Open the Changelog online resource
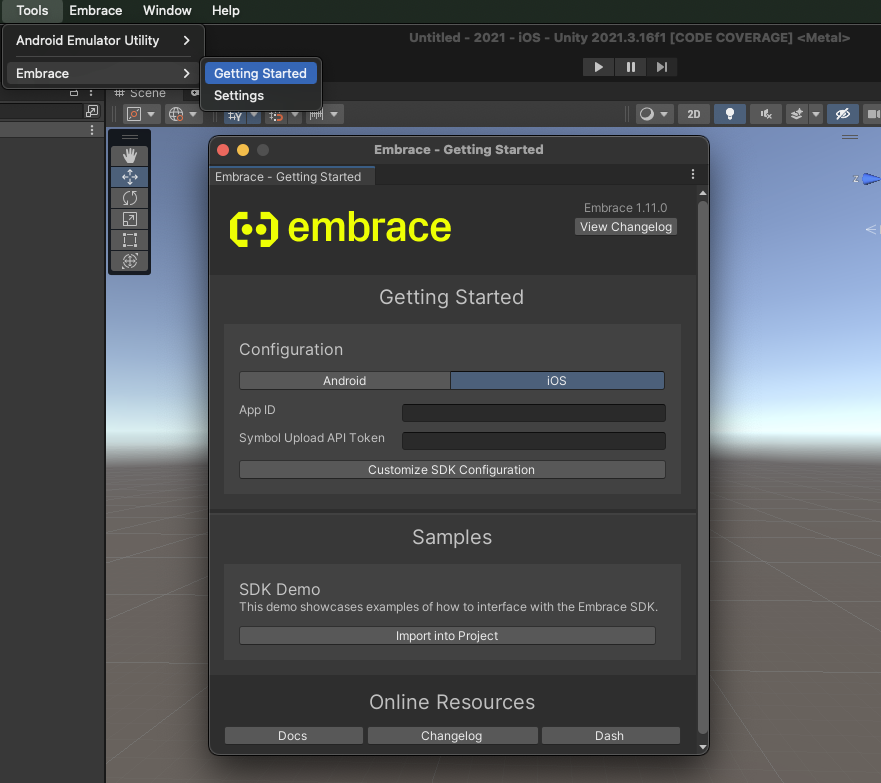The height and width of the screenshot is (783, 881). tap(452, 736)
